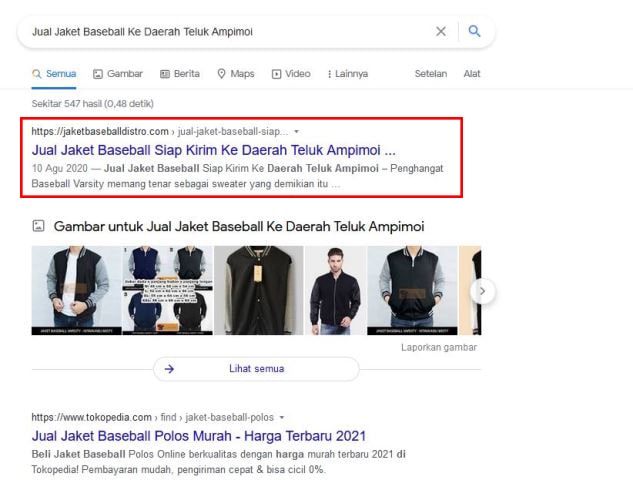
Task: Clear the search query with X icon
Action: 441,31
